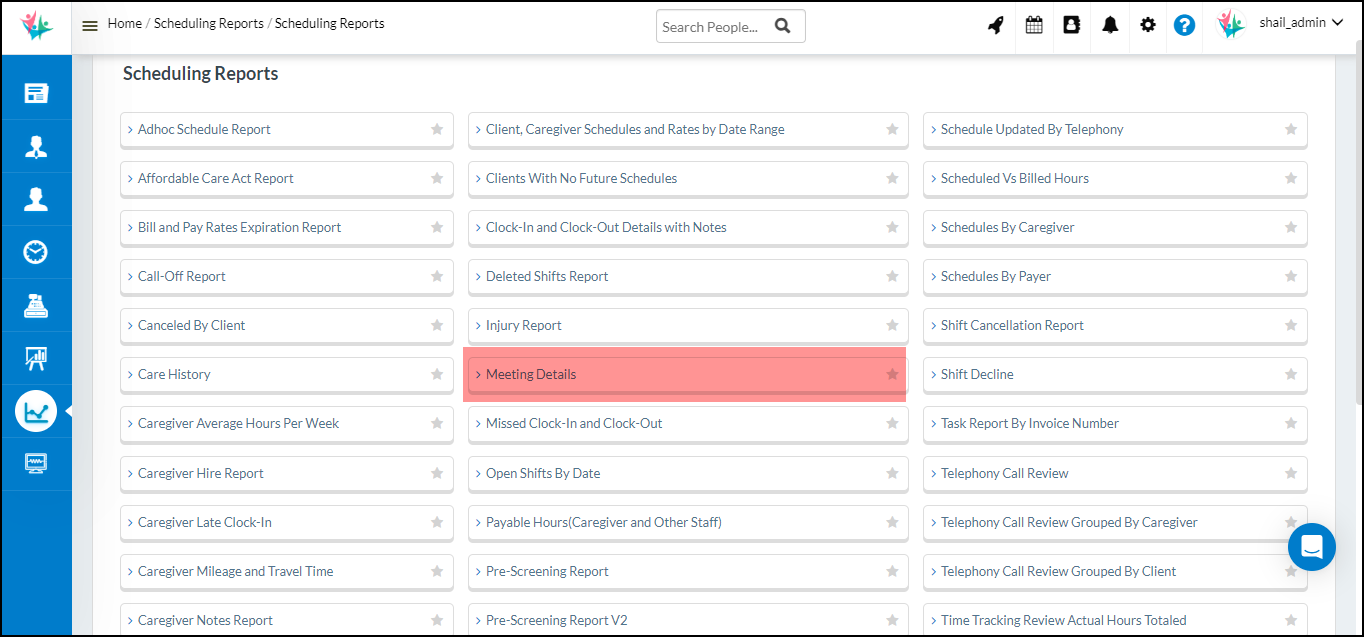Viewport: 1364px width, 637px height.
Task: Open the blue help icon
Action: [x=1184, y=23]
